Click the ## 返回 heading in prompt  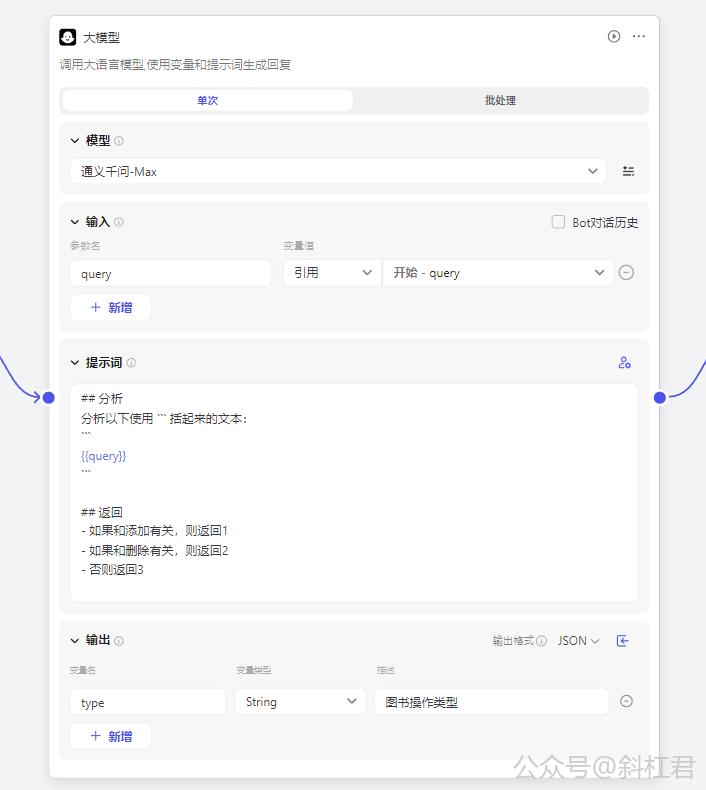pyautogui.click(x=102, y=512)
